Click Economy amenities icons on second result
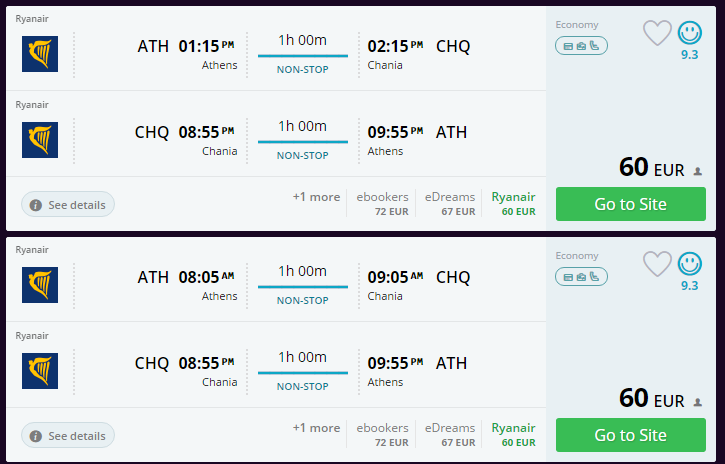Viewport: 725px width, 464px height. [581, 276]
